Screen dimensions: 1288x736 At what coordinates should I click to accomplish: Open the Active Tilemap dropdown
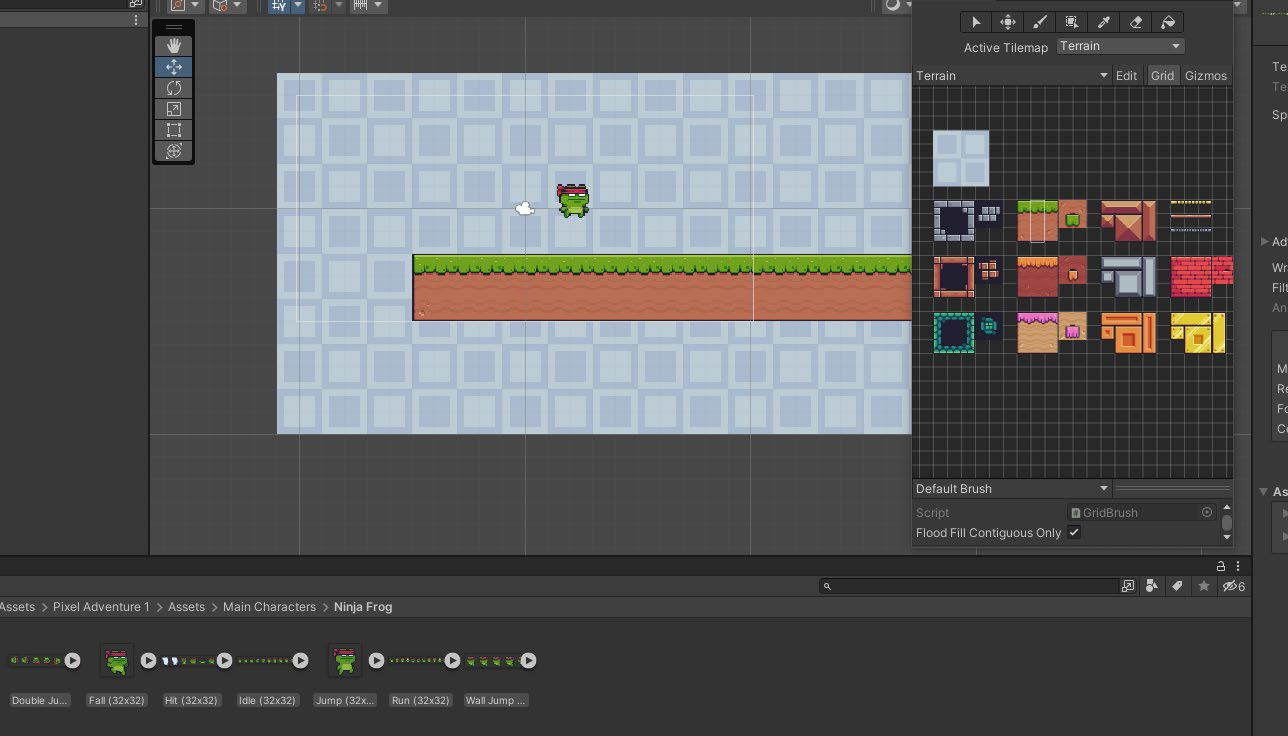click(1120, 46)
